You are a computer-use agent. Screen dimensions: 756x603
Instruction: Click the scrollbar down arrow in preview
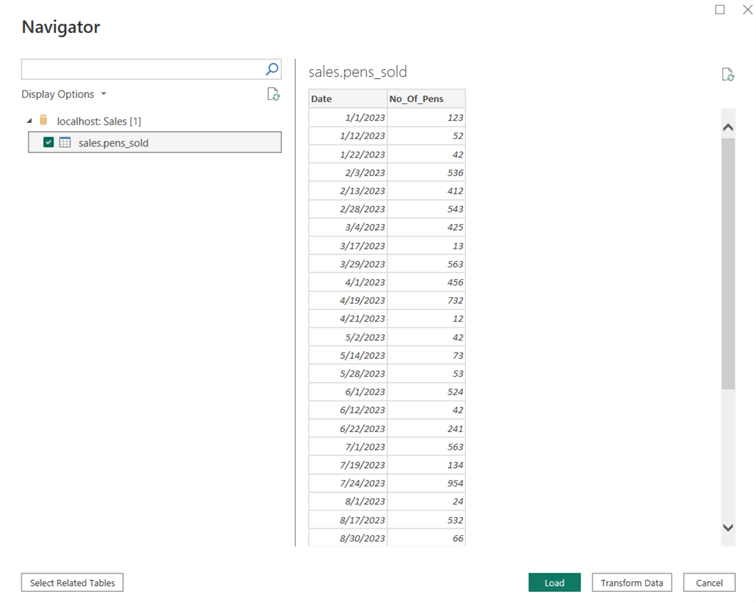pos(728,527)
